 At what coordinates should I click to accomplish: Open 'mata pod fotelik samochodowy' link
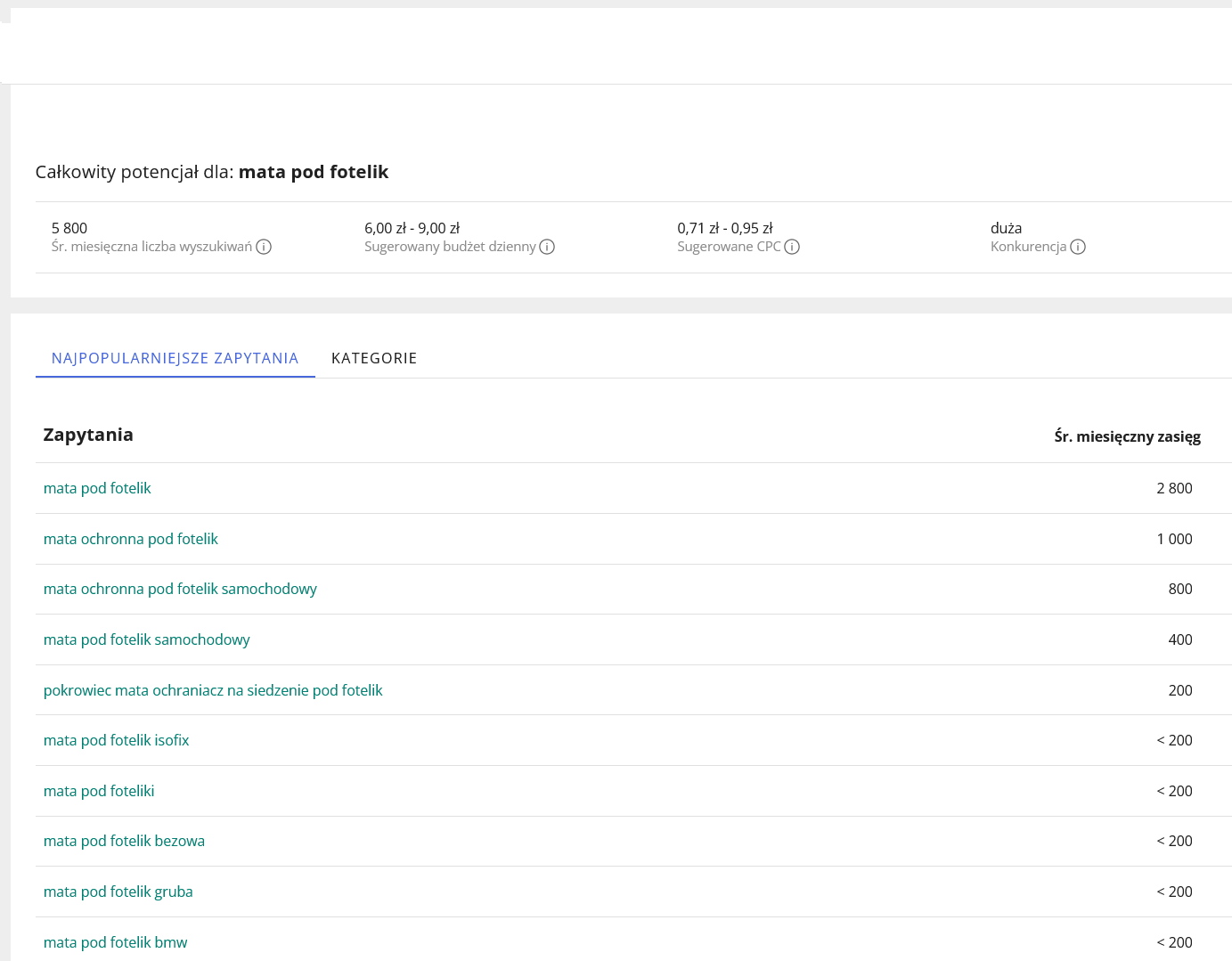146,639
